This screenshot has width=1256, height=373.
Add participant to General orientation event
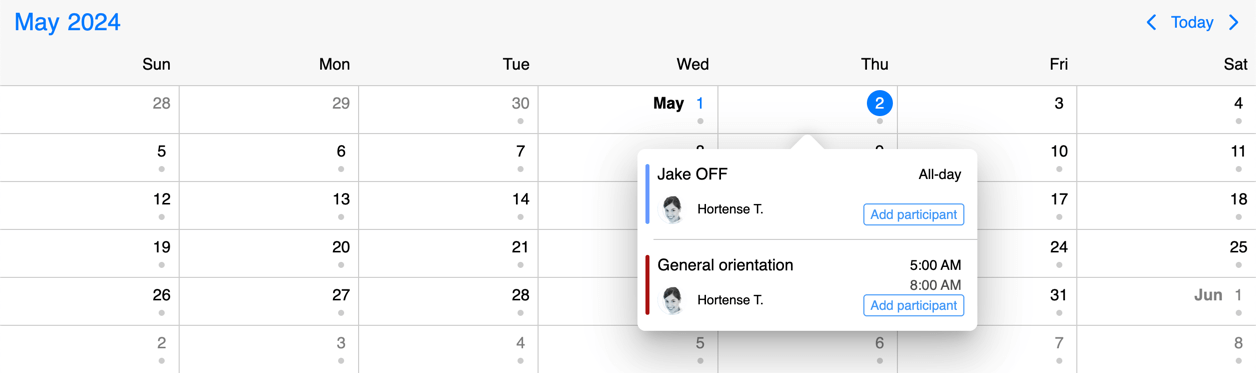914,305
